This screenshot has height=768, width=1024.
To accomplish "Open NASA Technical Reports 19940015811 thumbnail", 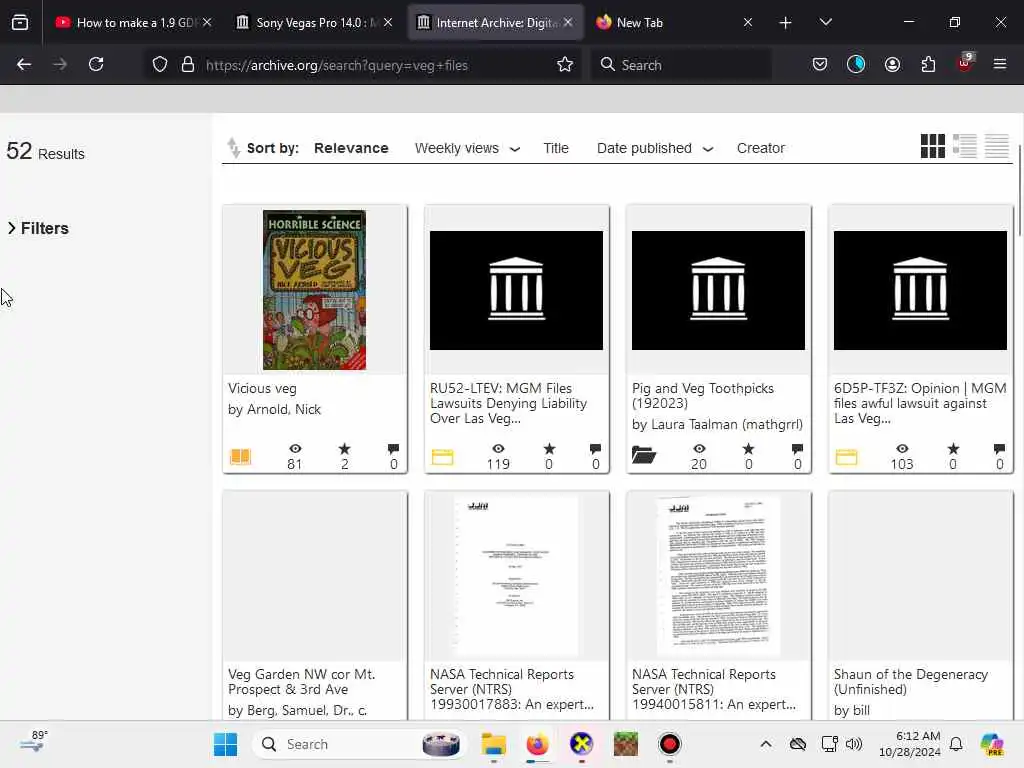I will (718, 576).
